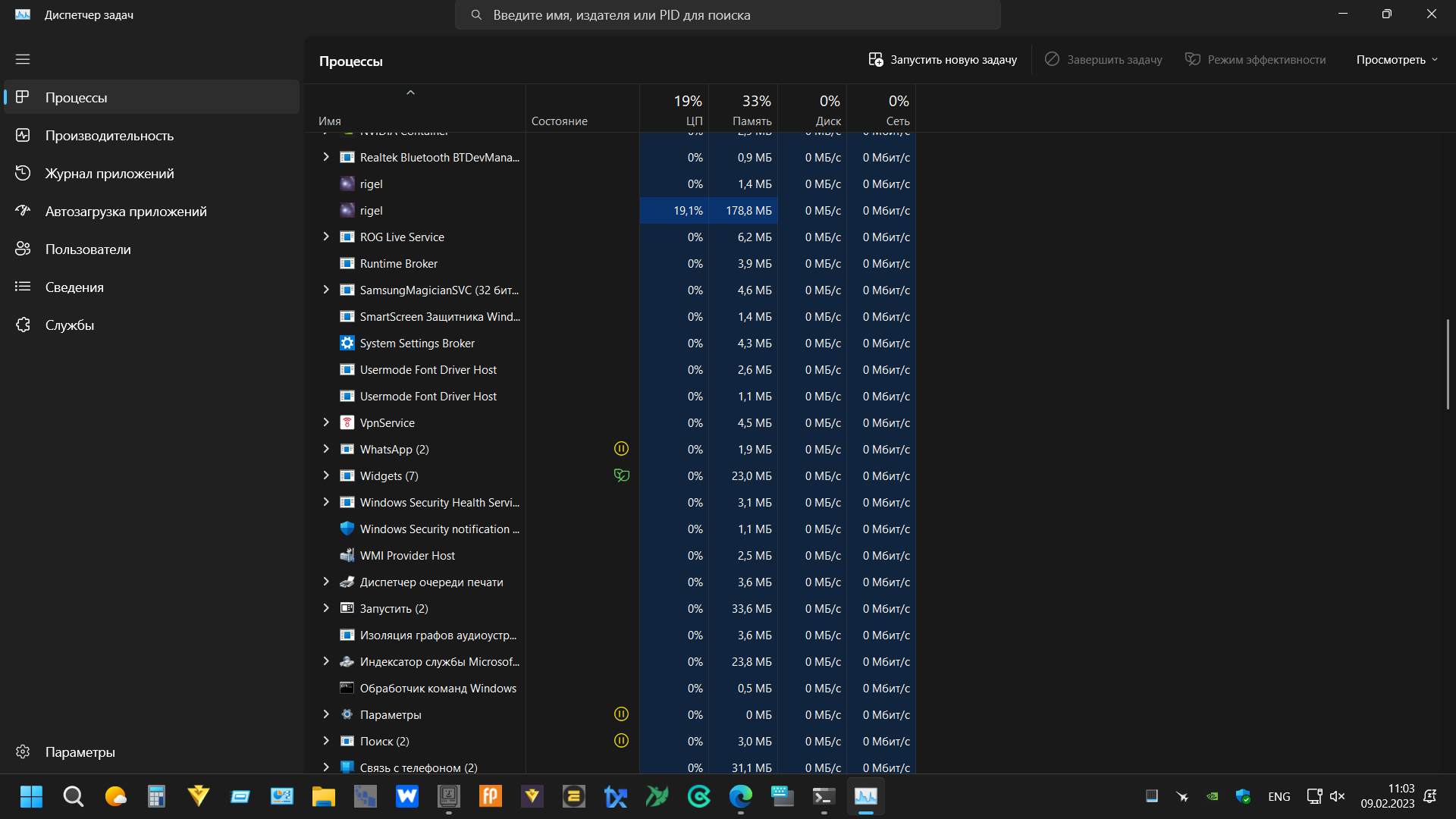Open NVIDIA settings from the system tray
Screen dimensions: 1456x819
coord(1213,796)
